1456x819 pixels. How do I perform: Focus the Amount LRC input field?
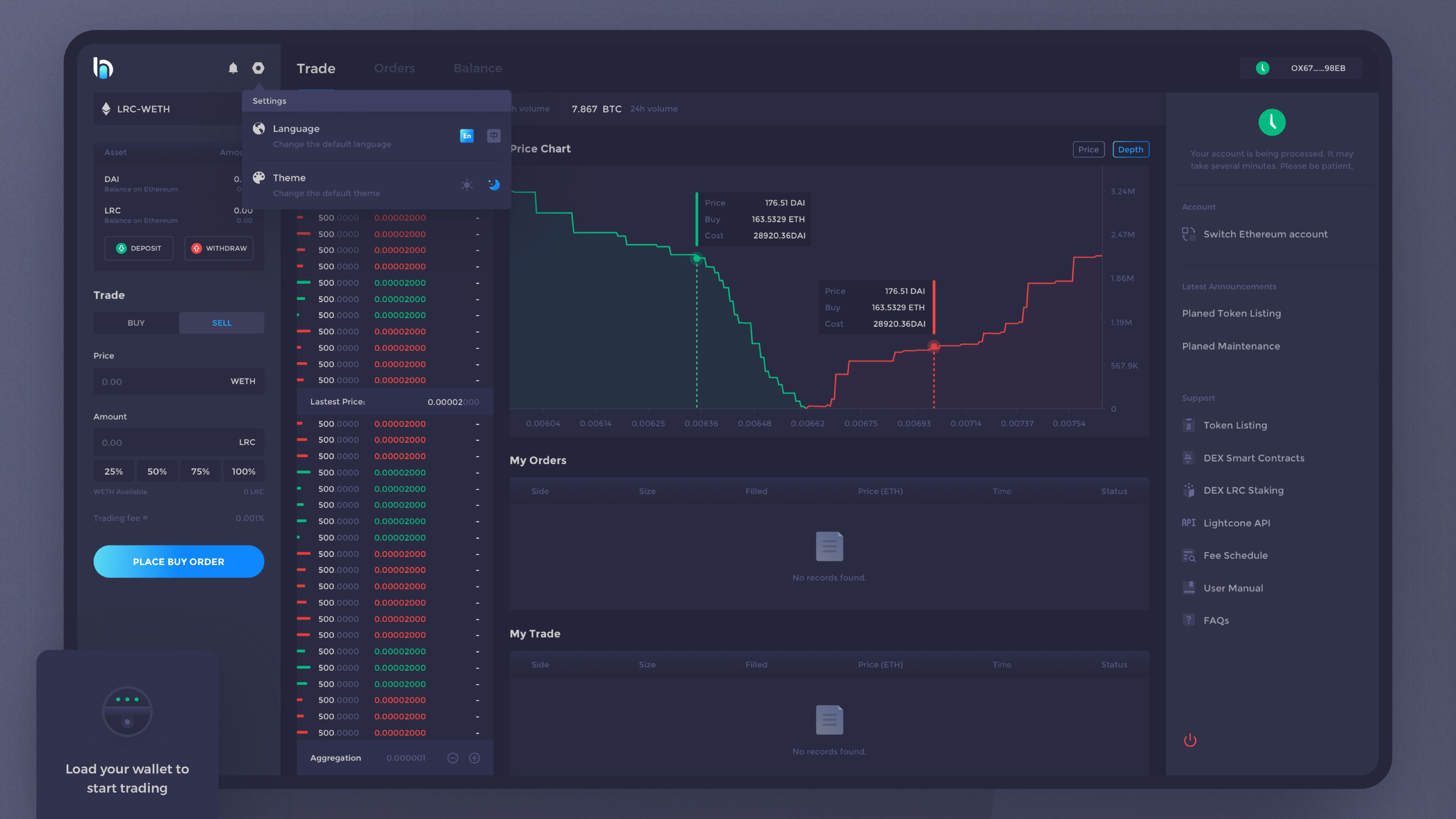179,442
